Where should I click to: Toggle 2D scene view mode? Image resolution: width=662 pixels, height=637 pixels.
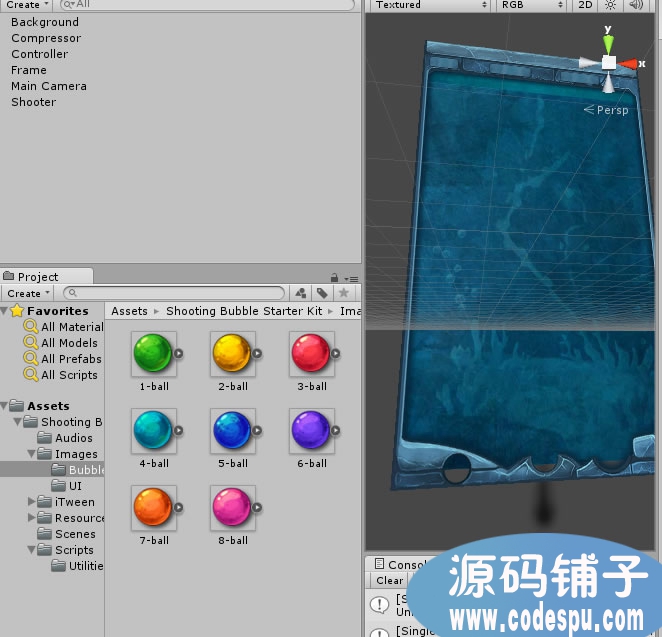[585, 5]
